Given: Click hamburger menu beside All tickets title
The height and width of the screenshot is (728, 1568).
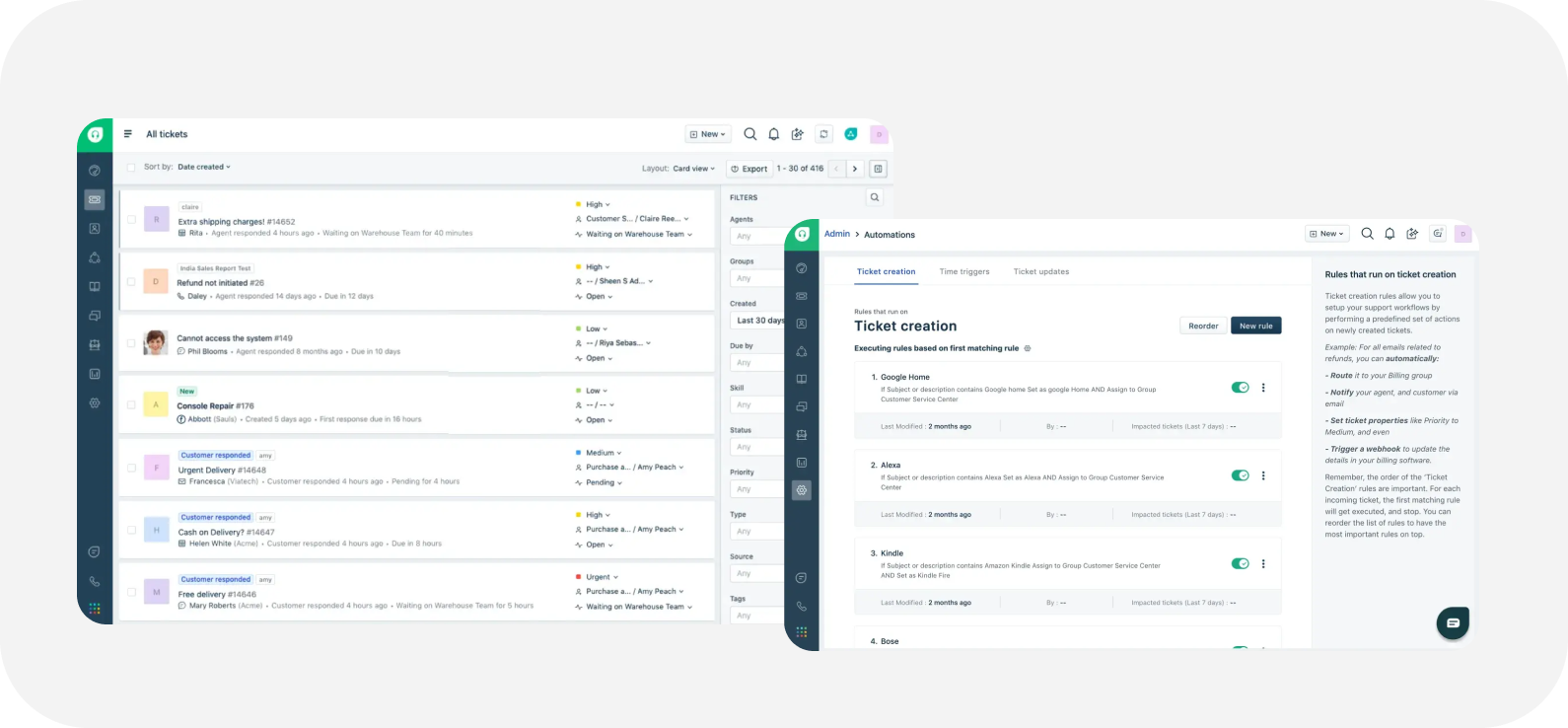Looking at the screenshot, I should [128, 134].
